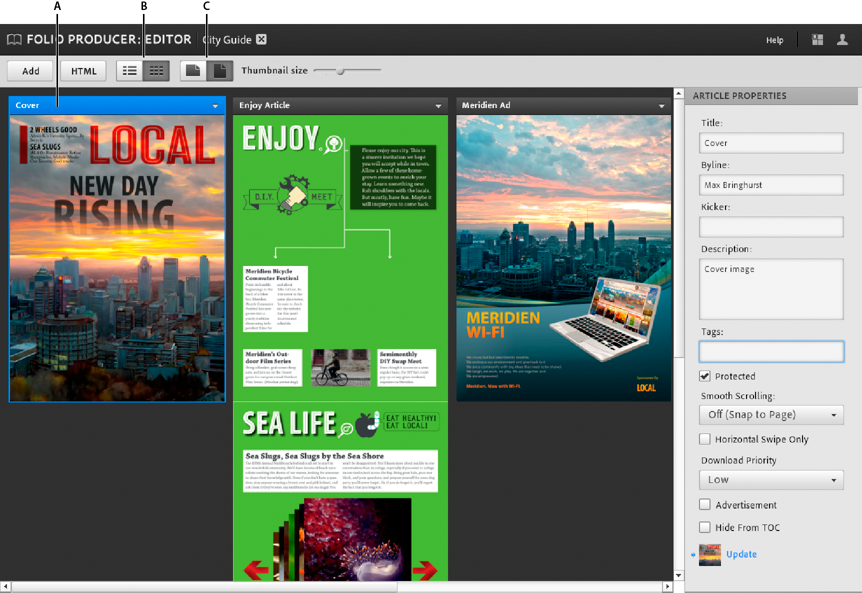Click the Update link

coord(740,554)
